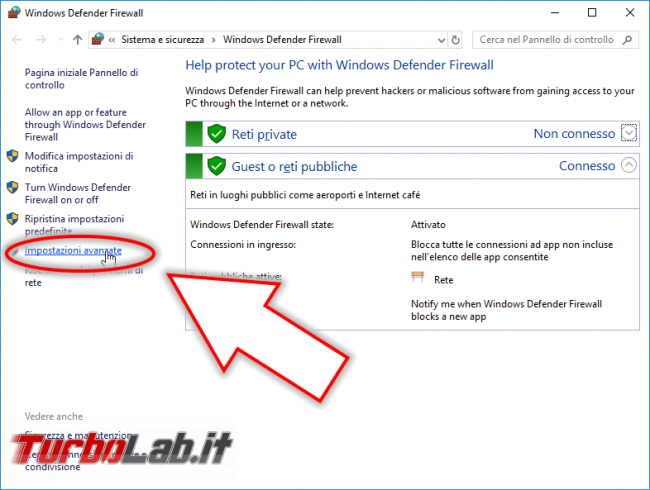This screenshot has height=490, width=650.
Task: Open Pagina iniziale Pannello di controllo
Action: click(81, 79)
